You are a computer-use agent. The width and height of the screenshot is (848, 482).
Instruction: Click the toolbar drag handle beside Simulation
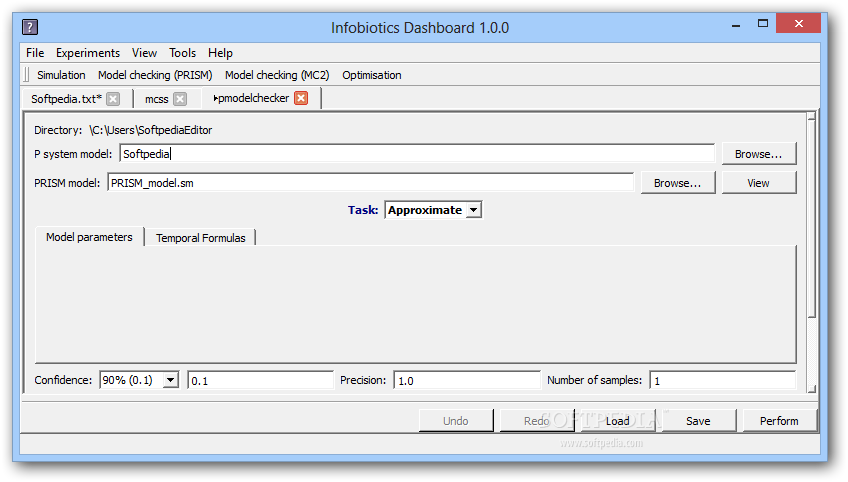[x=27, y=75]
